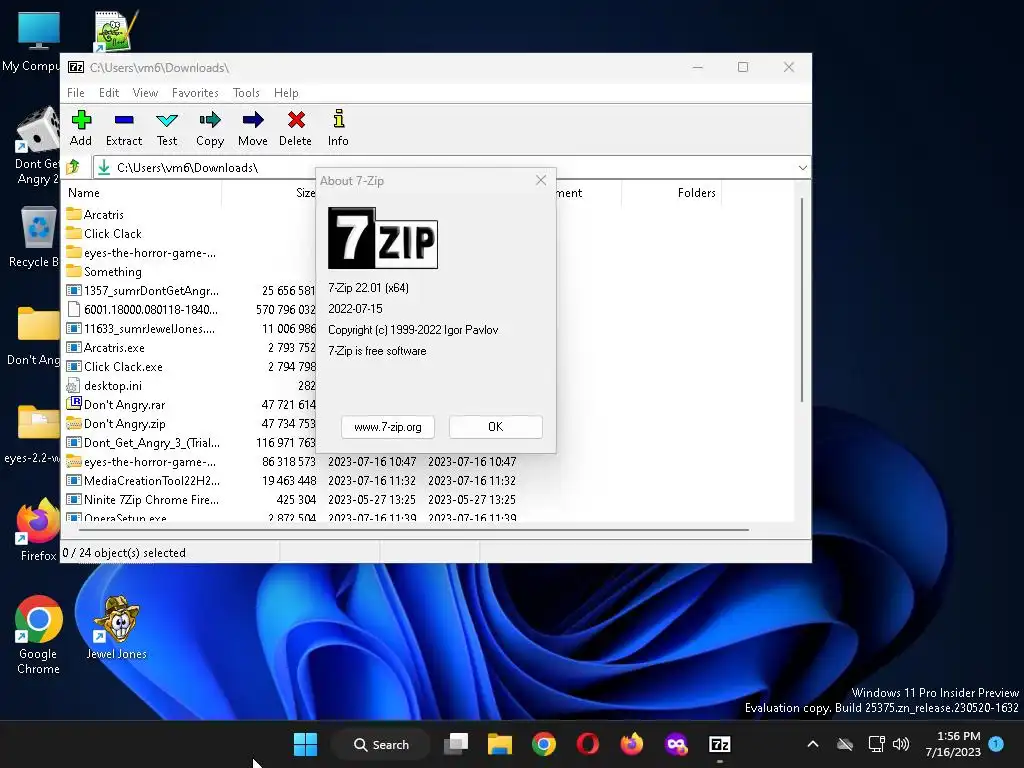Click the Test toolbar icon
1024x768 pixels.
(167, 128)
